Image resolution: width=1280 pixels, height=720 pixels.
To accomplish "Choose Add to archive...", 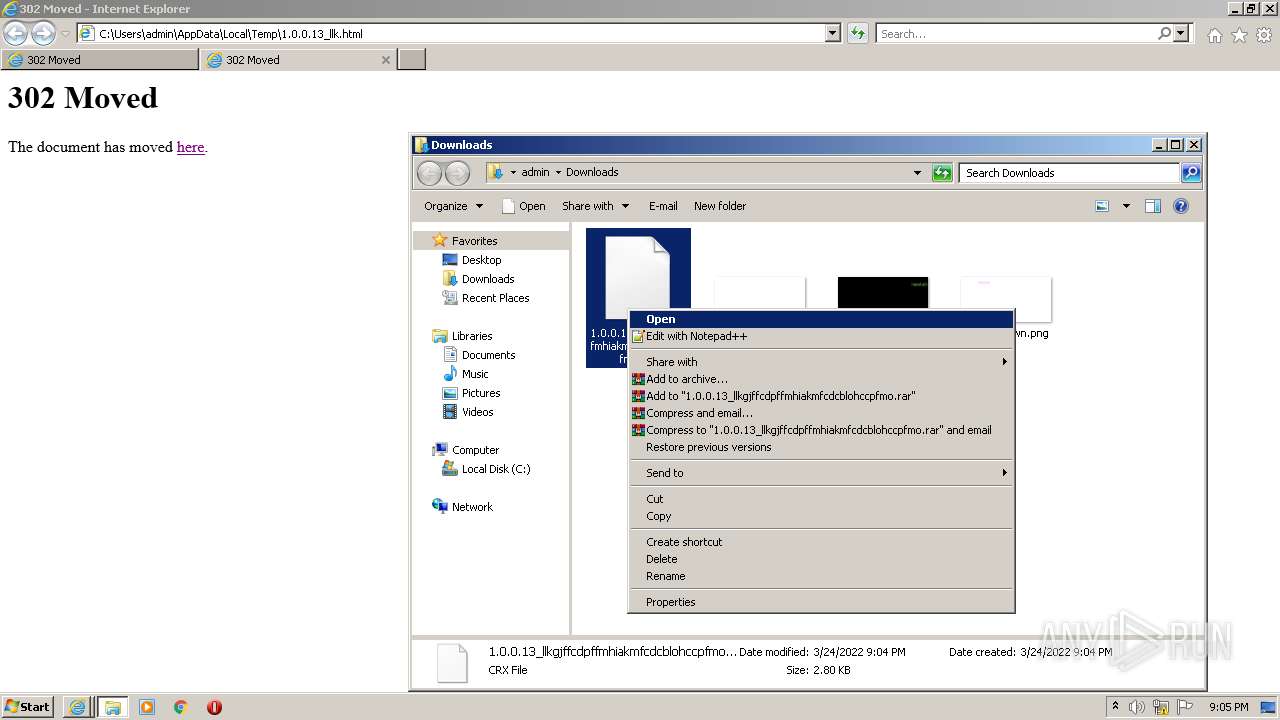I will click(820, 379).
